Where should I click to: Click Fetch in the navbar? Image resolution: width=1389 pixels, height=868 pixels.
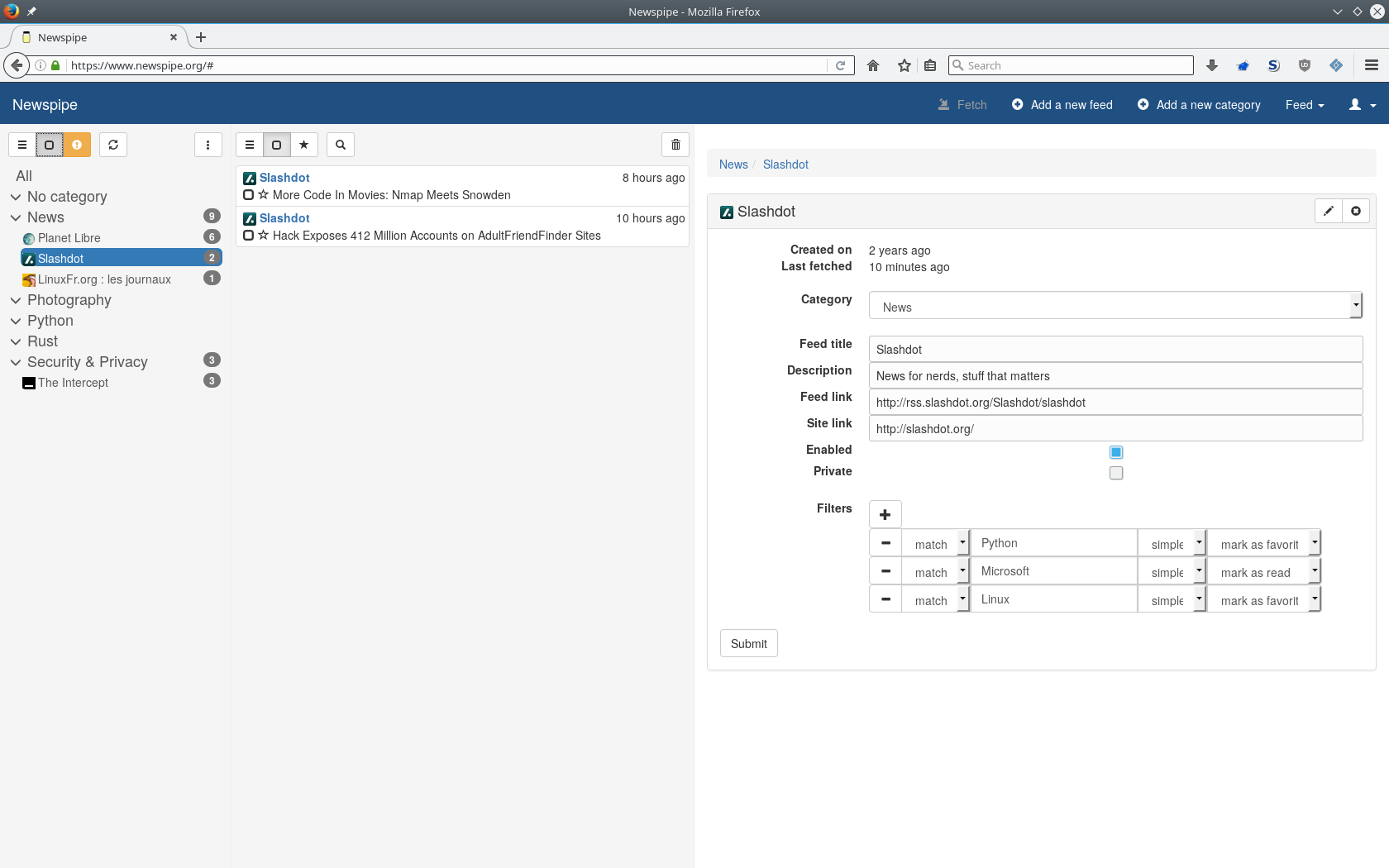point(962,105)
